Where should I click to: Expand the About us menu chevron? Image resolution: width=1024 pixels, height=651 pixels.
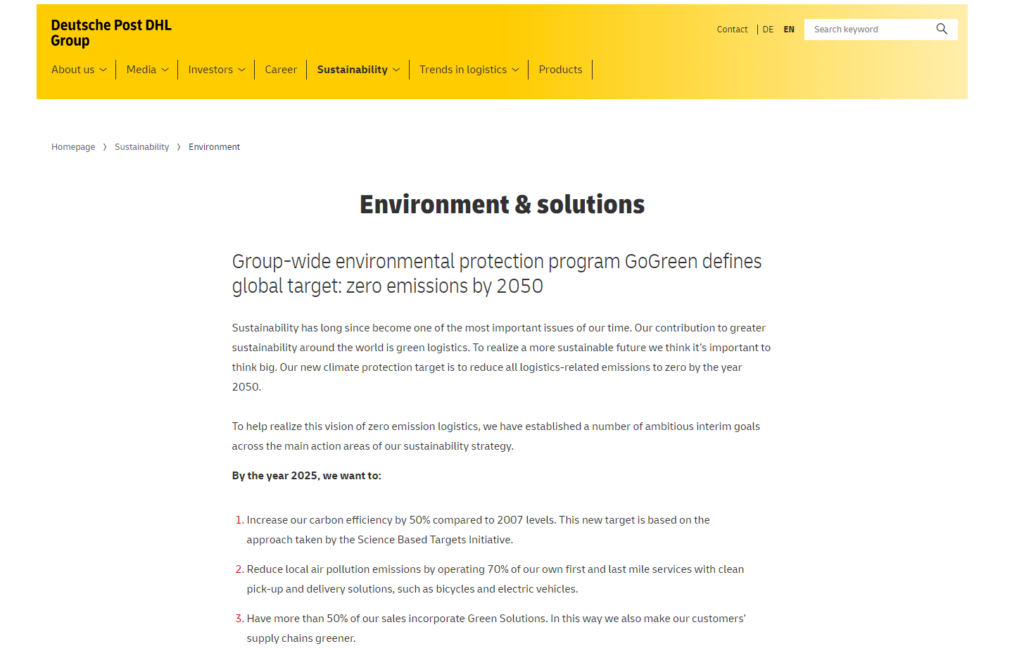pyautogui.click(x=103, y=70)
